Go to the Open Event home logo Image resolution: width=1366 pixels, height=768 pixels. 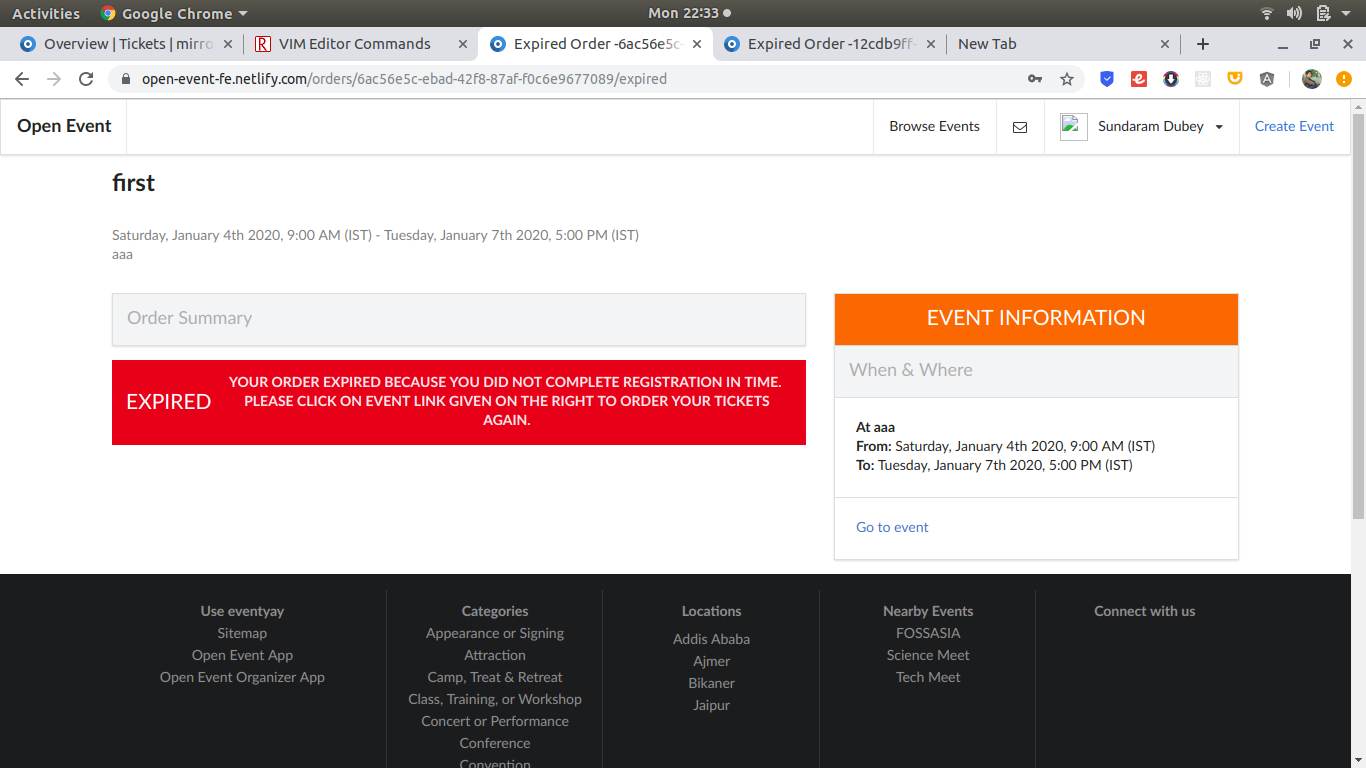(64, 127)
